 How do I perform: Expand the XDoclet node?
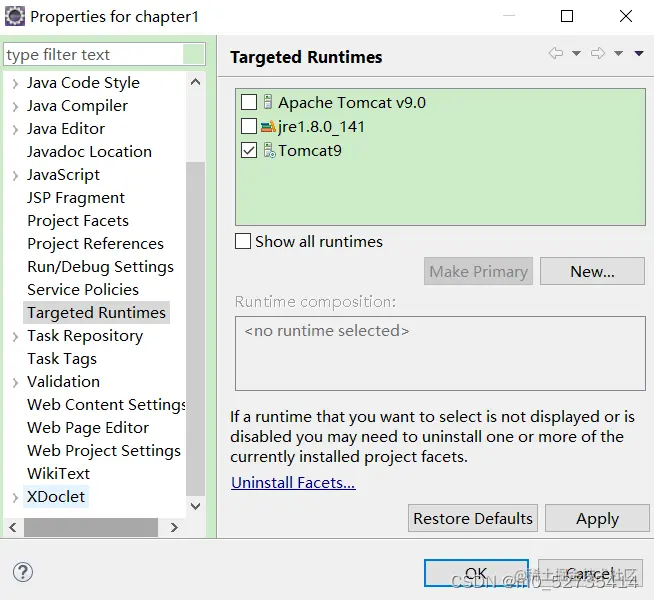tap(15, 497)
